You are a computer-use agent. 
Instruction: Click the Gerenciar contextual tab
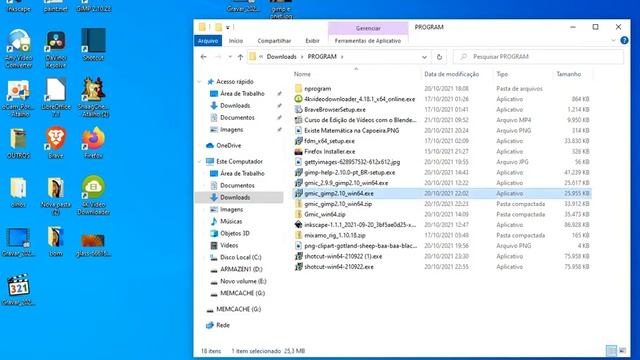point(368,28)
